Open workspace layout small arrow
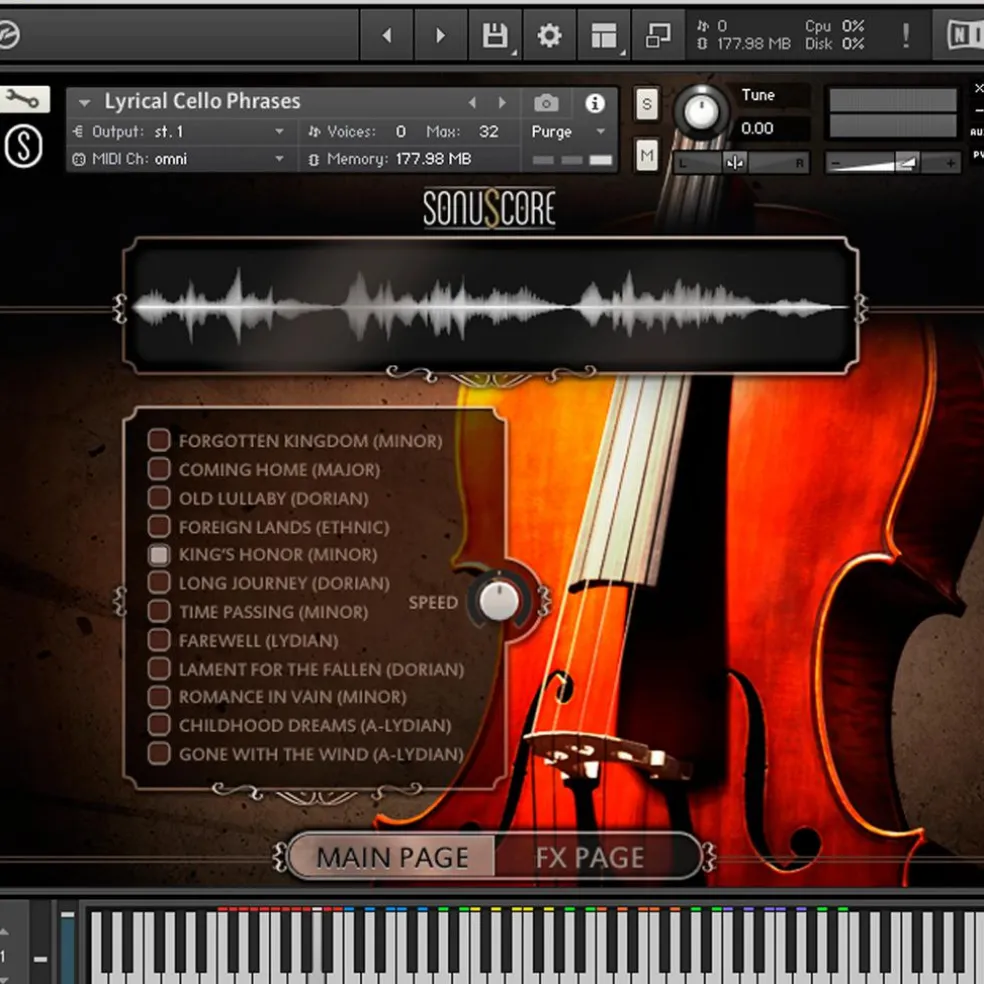Viewport: 984px width, 984px height. click(x=623, y=54)
